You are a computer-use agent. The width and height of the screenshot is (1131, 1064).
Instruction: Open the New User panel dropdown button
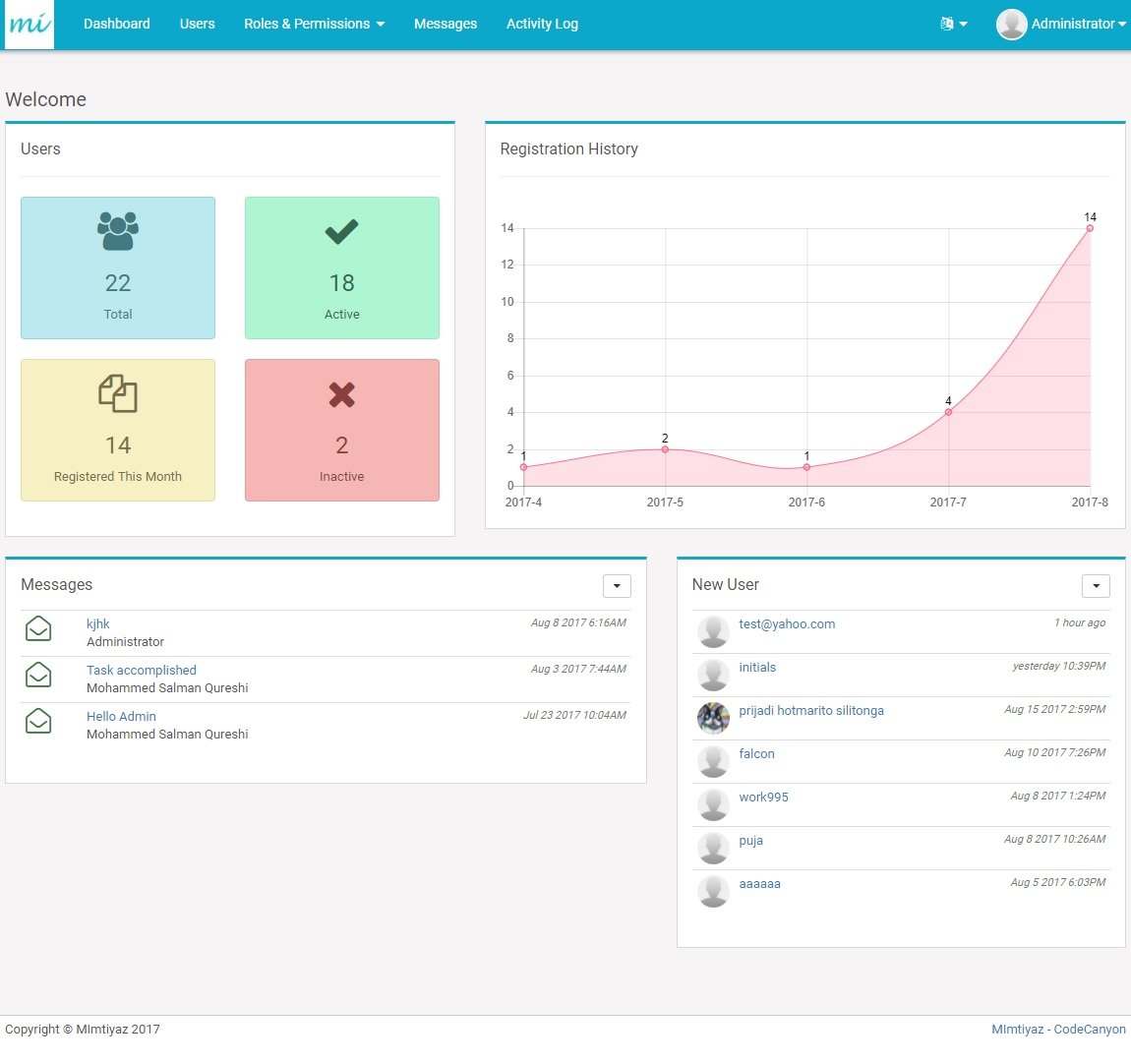(x=1096, y=586)
